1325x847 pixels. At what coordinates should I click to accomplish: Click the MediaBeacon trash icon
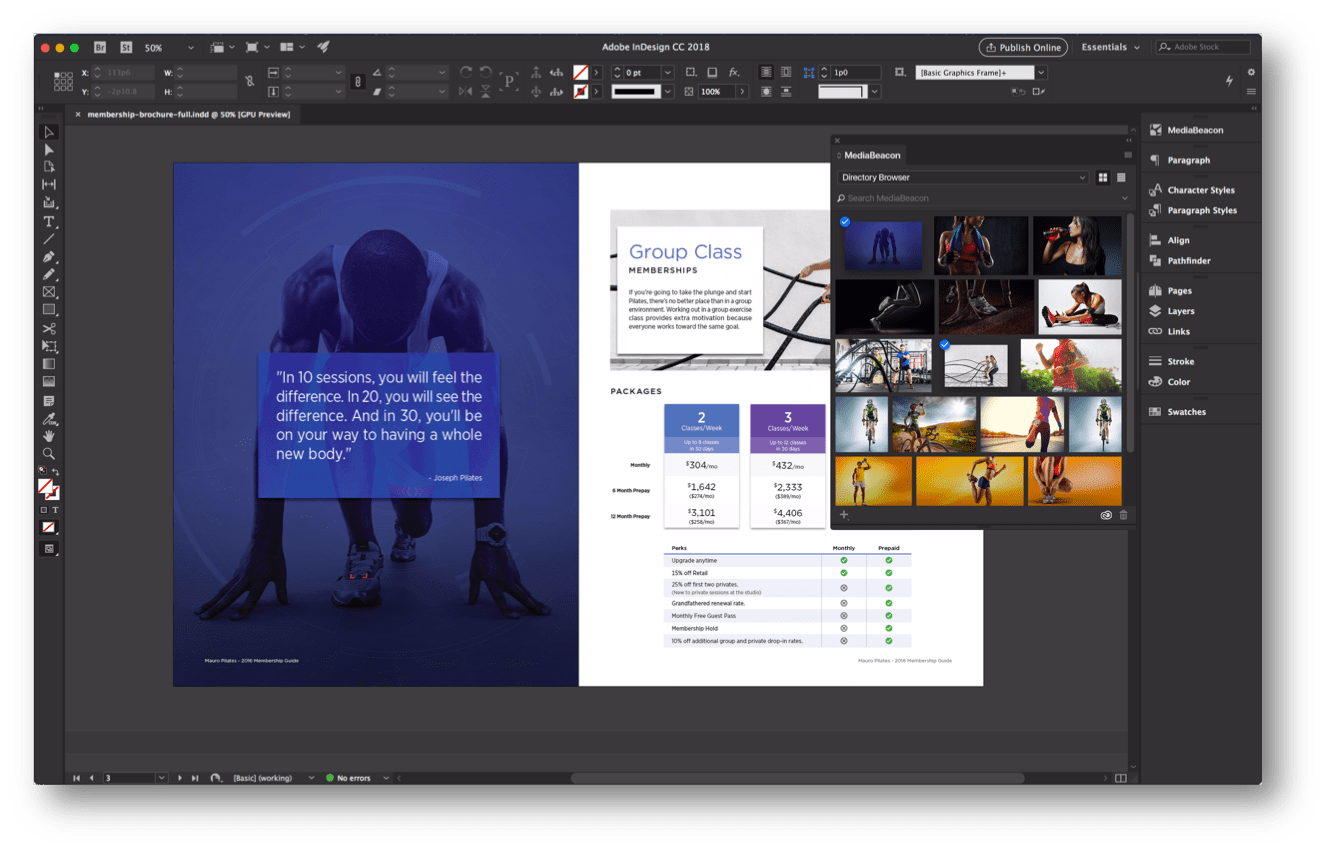coord(1123,515)
